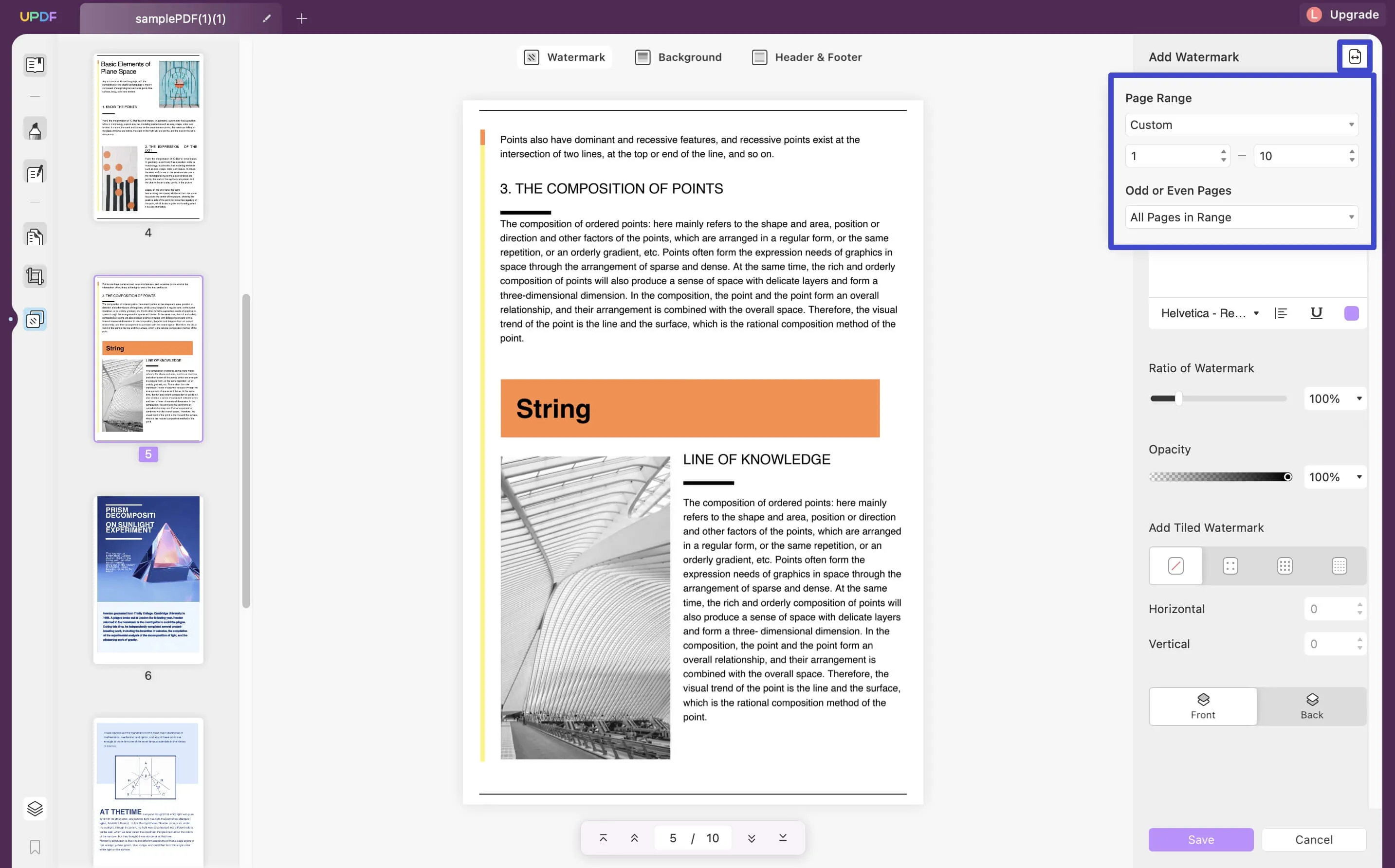Switch to the Watermark tab

[564, 57]
